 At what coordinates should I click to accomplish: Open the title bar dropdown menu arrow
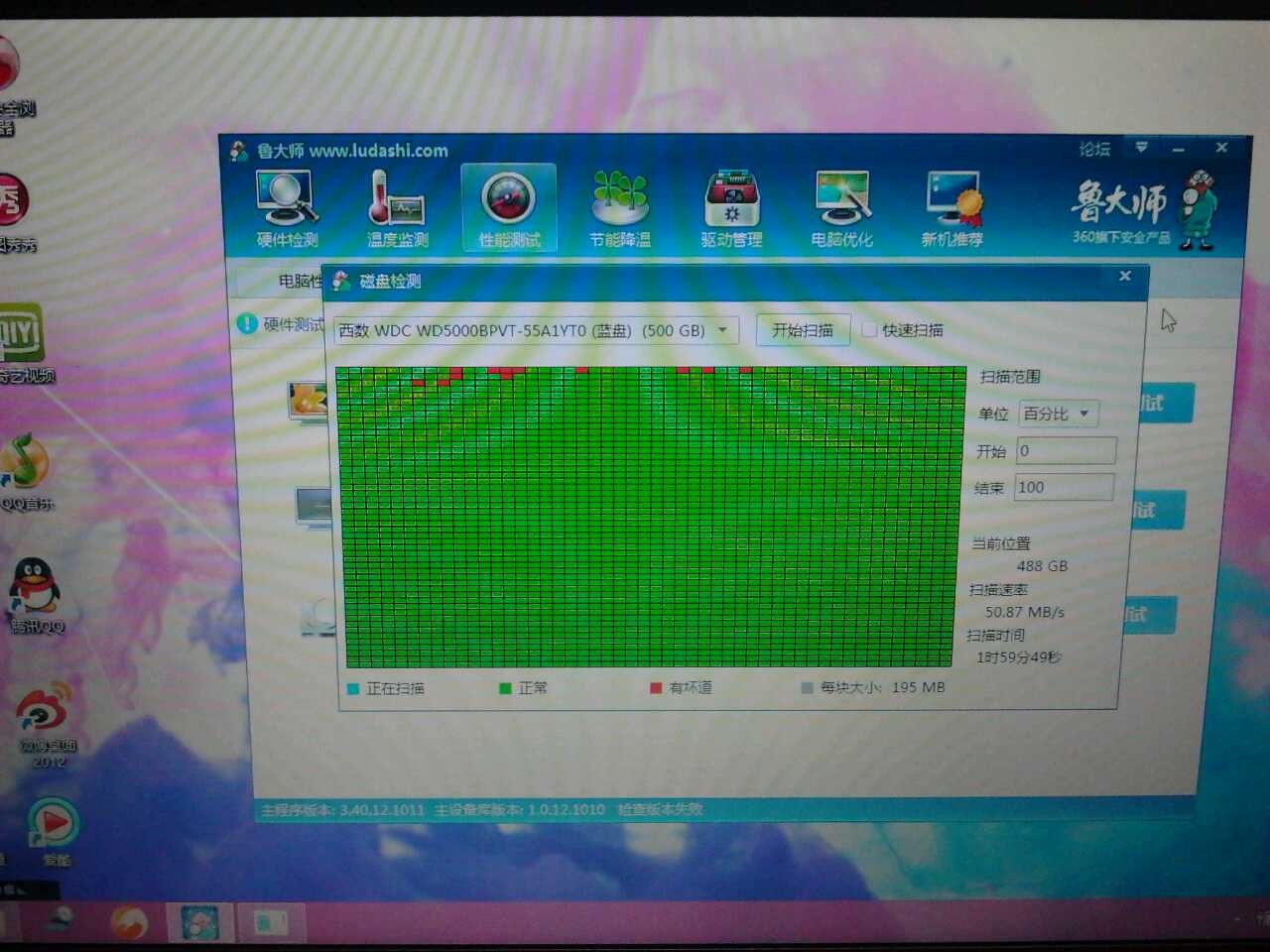[1141, 148]
